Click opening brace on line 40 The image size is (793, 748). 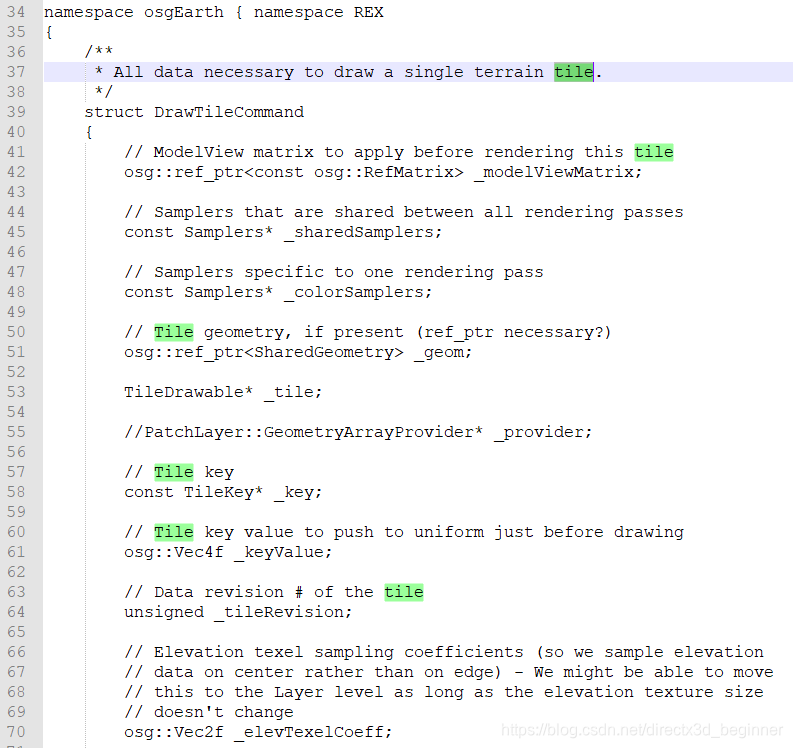[89, 132]
